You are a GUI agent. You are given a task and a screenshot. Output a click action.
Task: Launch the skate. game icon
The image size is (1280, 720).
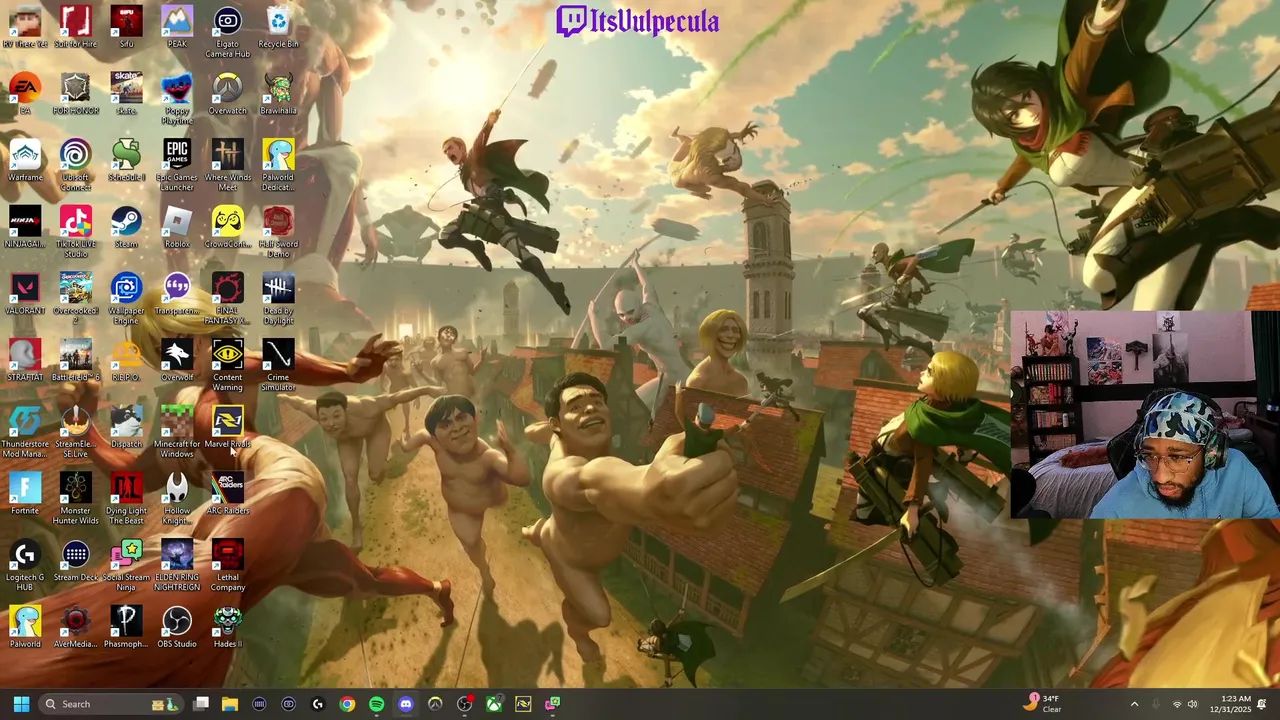pyautogui.click(x=126, y=94)
